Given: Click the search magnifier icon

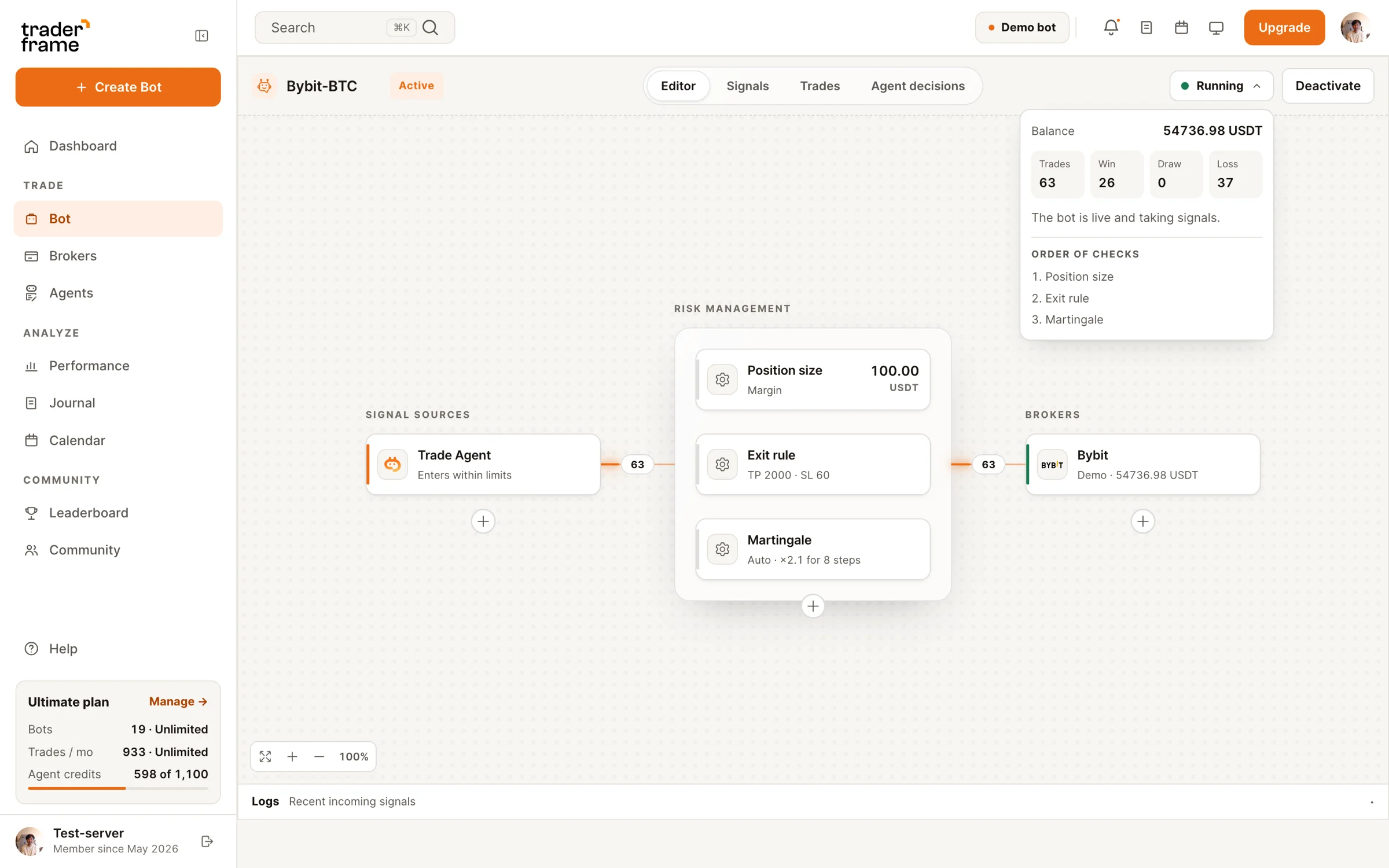Looking at the screenshot, I should click(430, 27).
